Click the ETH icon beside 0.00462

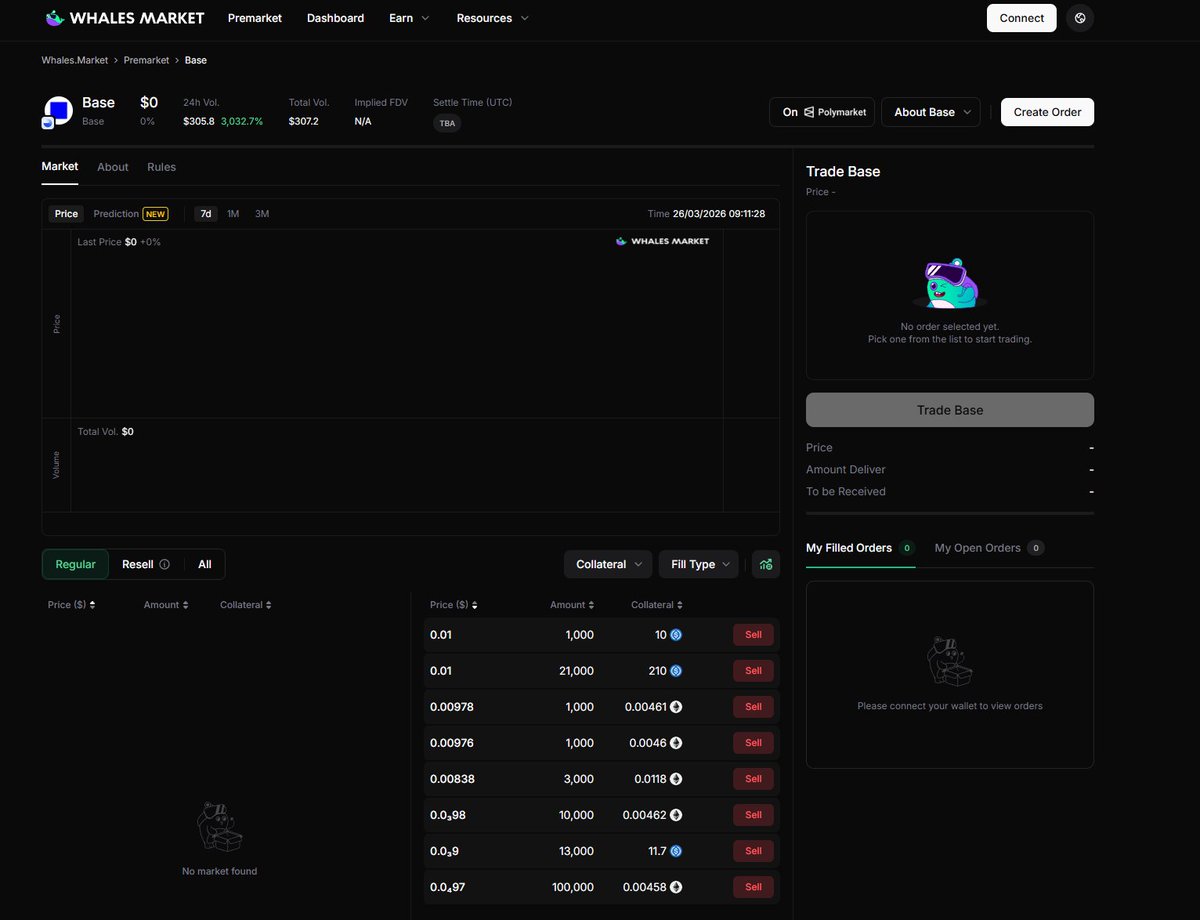(676, 815)
